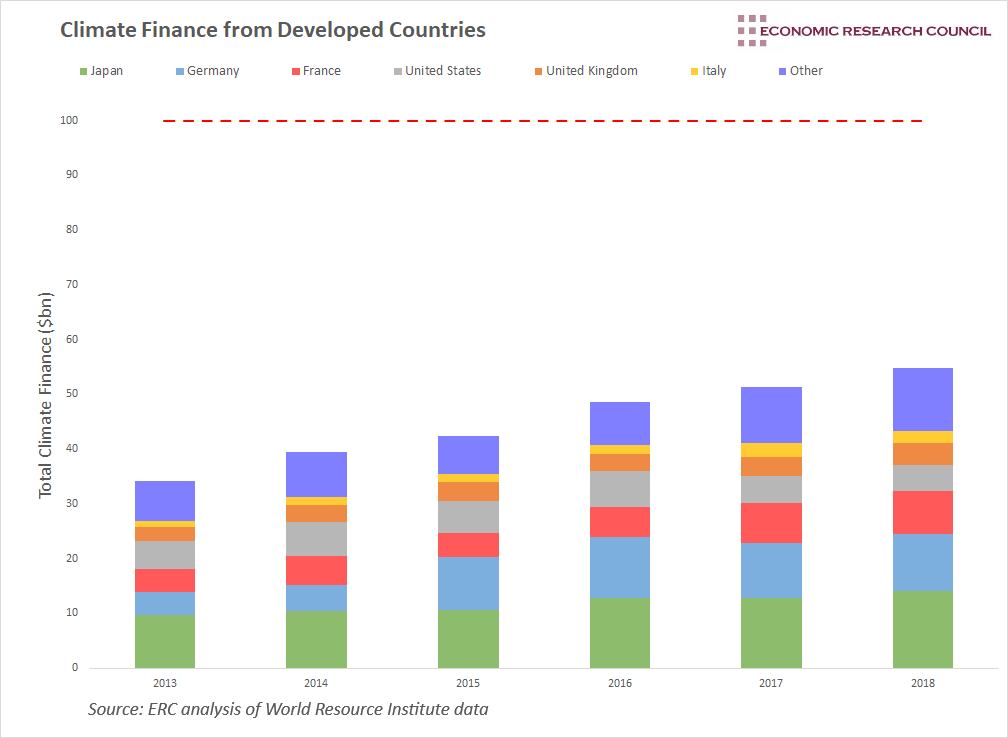Image resolution: width=1008 pixels, height=738 pixels.
Task: Click the Other purple legend marker
Action: (784, 71)
